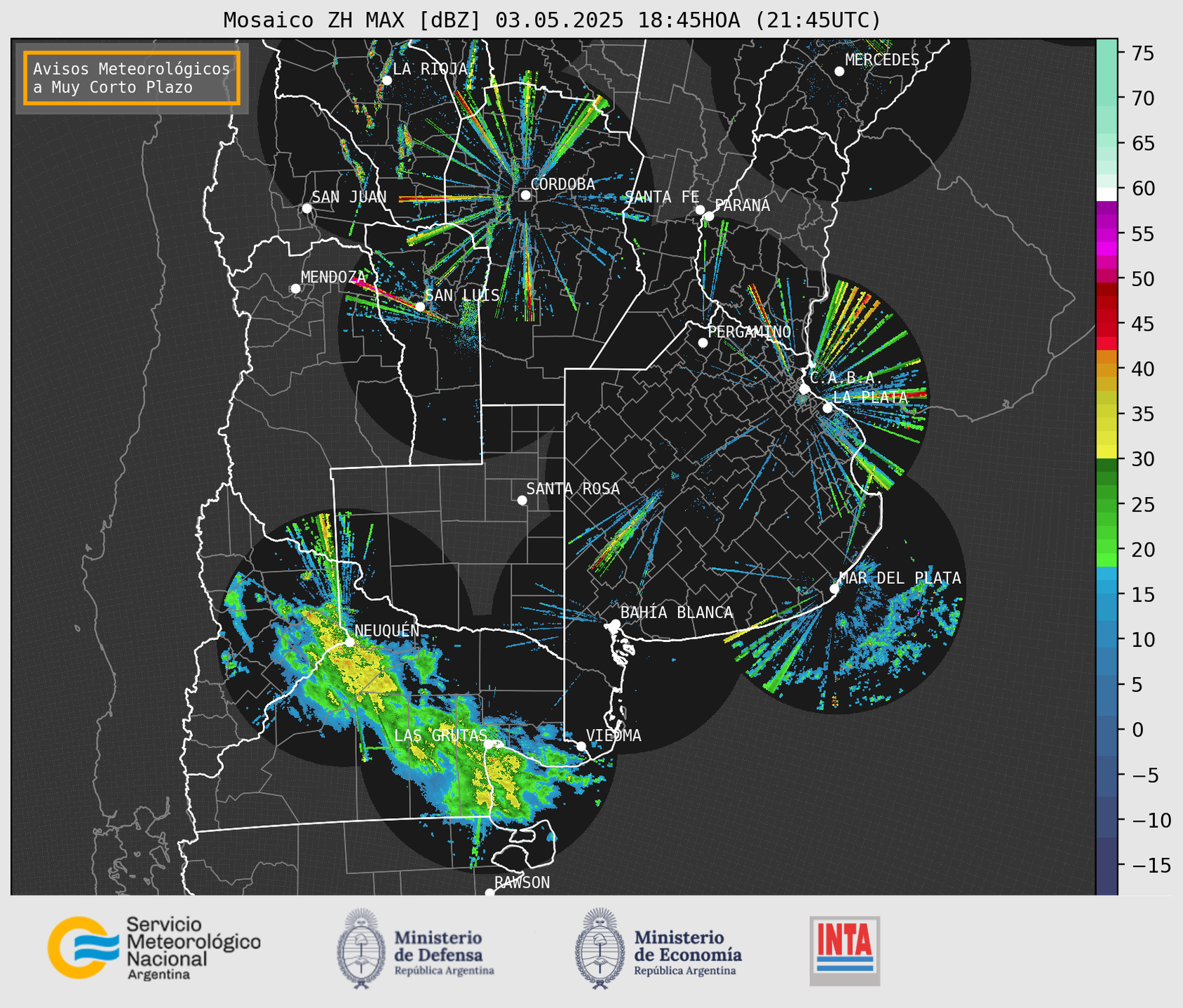Screen dimensions: 1183x1008
Task: Select the MENDOZA city marker
Action: (295, 289)
